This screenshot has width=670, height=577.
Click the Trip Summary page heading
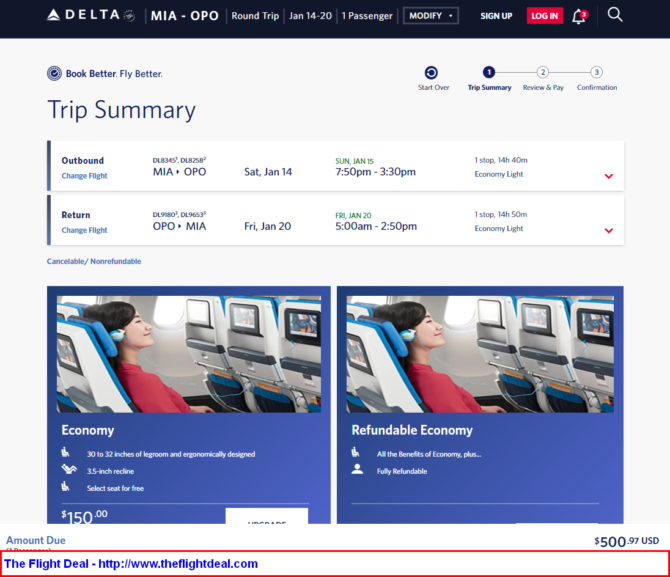point(121,110)
